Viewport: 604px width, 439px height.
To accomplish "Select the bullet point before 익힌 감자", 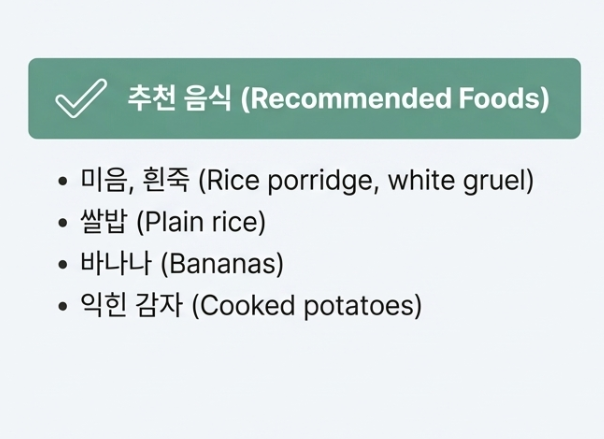I will pyautogui.click(x=62, y=306).
